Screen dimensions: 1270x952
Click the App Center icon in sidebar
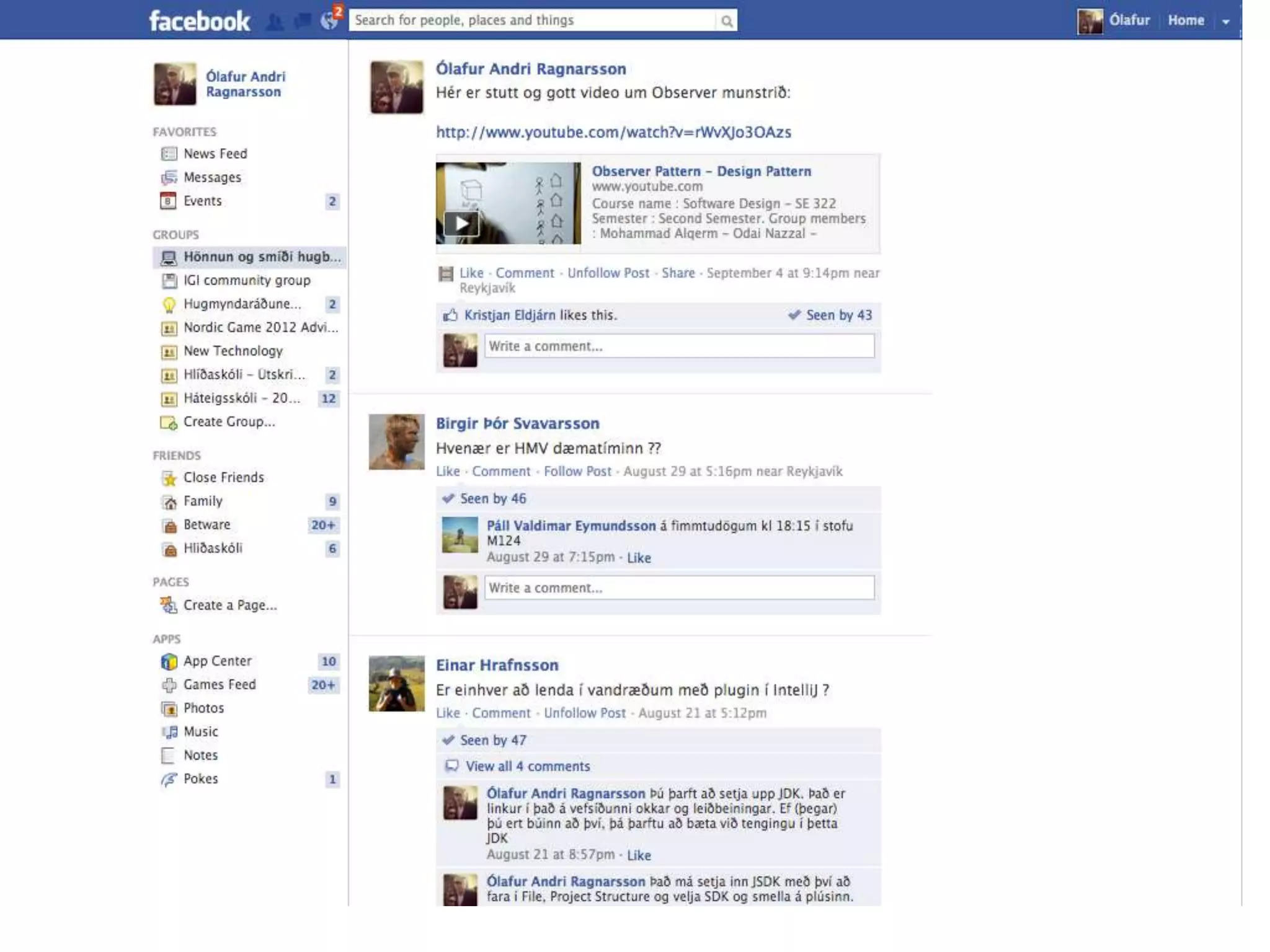click(x=169, y=661)
